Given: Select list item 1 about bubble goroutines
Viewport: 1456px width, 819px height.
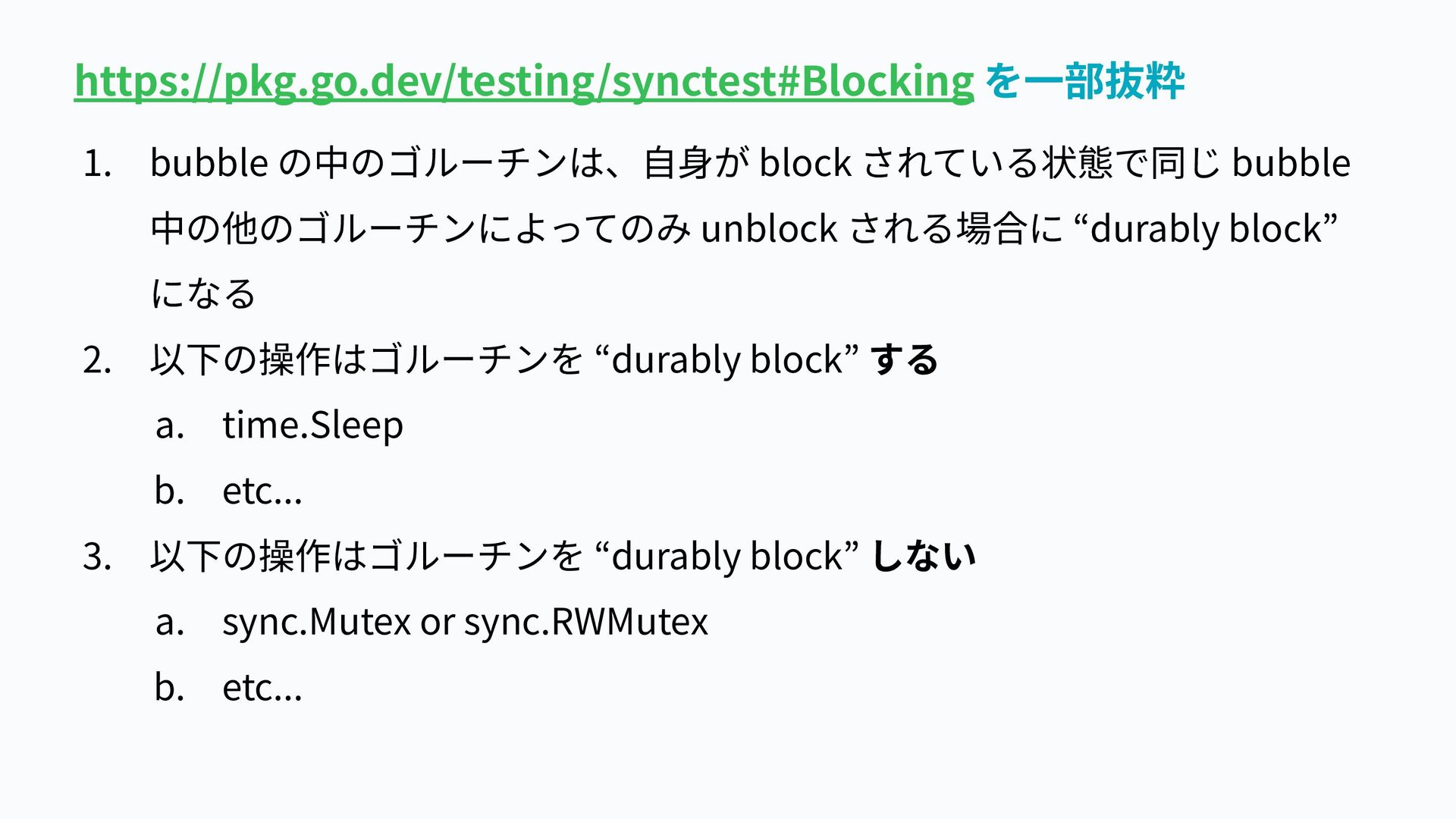Looking at the screenshot, I should coord(751,227).
